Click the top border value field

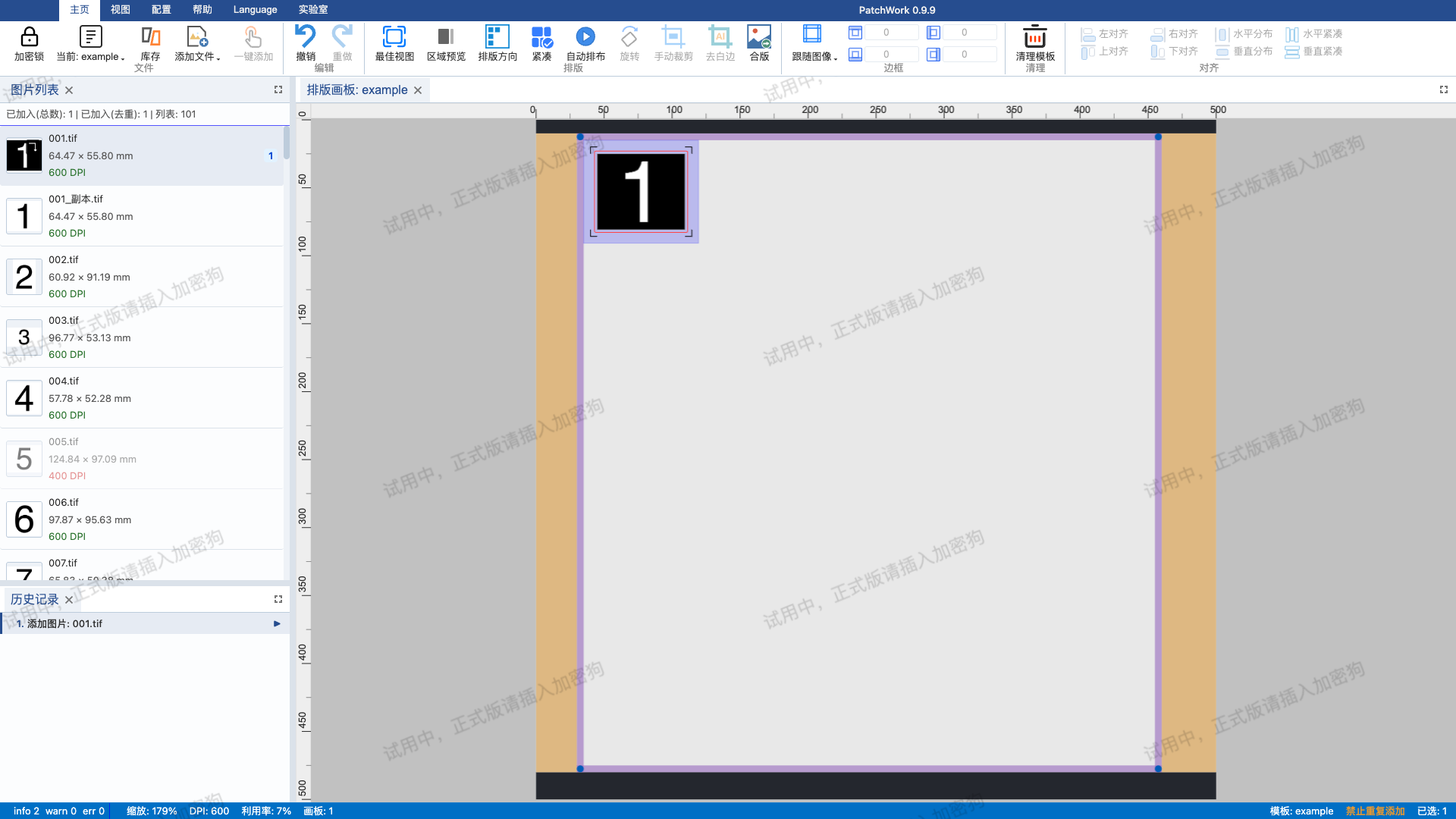891,33
